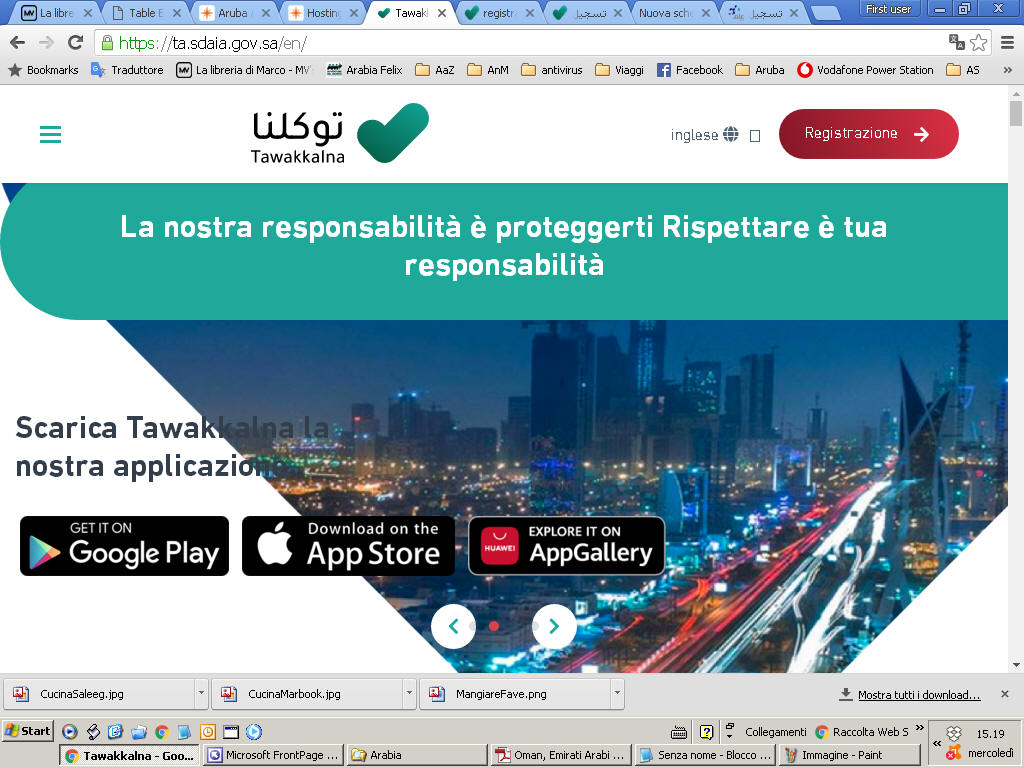Viewport: 1024px width, 768px height.
Task: Select the red active carousel dot
Action: tap(494, 626)
